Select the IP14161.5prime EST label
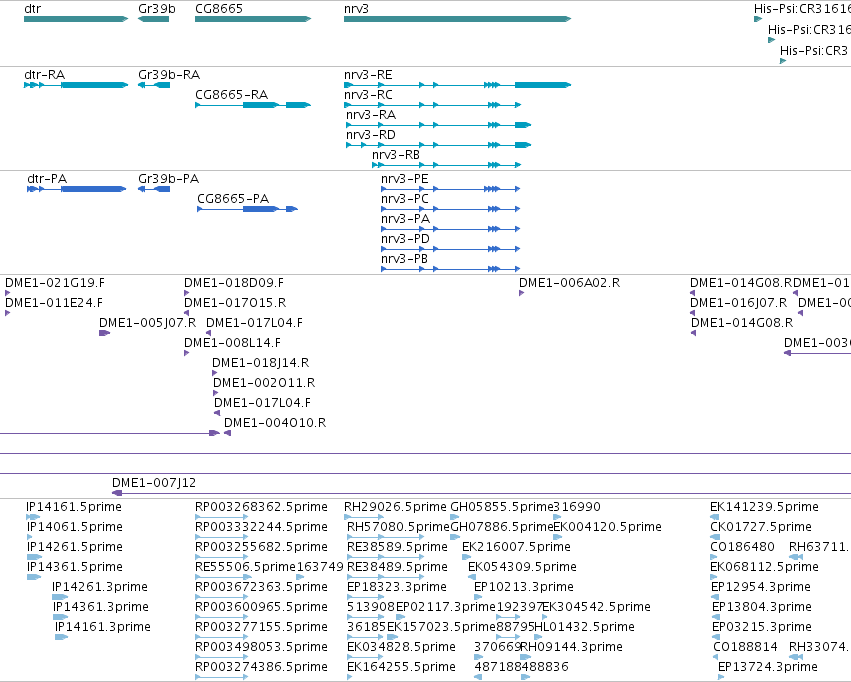This screenshot has width=851, height=682. pyautogui.click(x=74, y=507)
